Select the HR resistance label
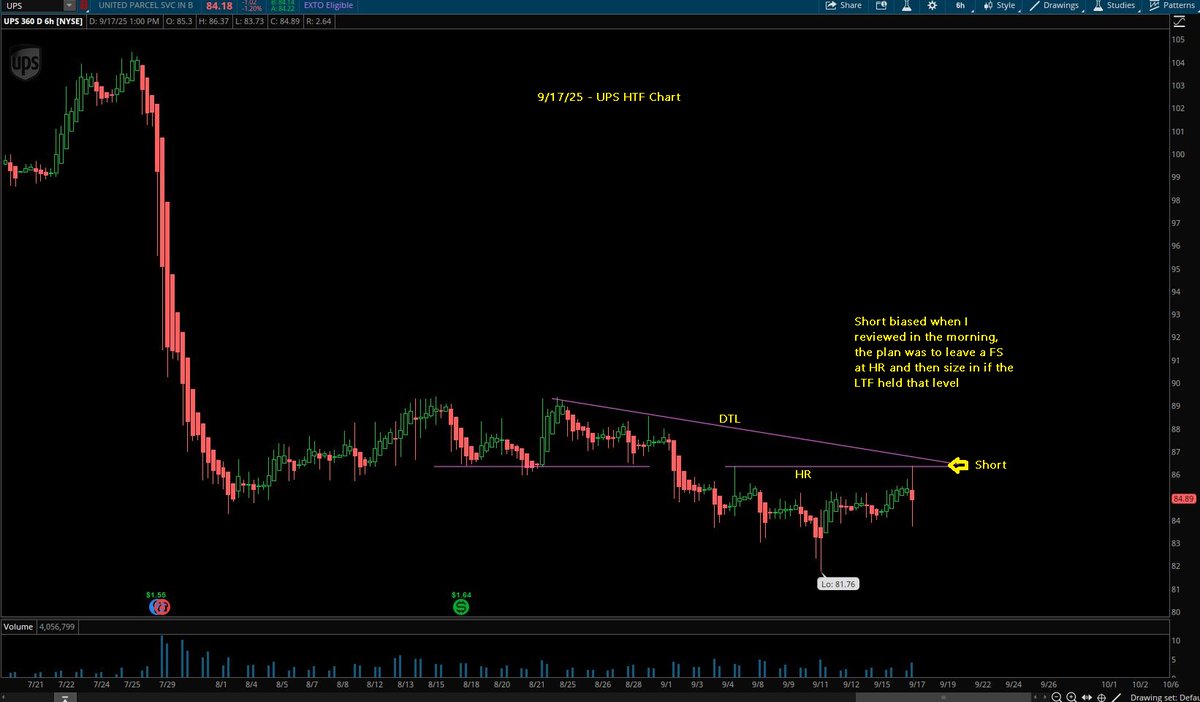 pyautogui.click(x=803, y=475)
